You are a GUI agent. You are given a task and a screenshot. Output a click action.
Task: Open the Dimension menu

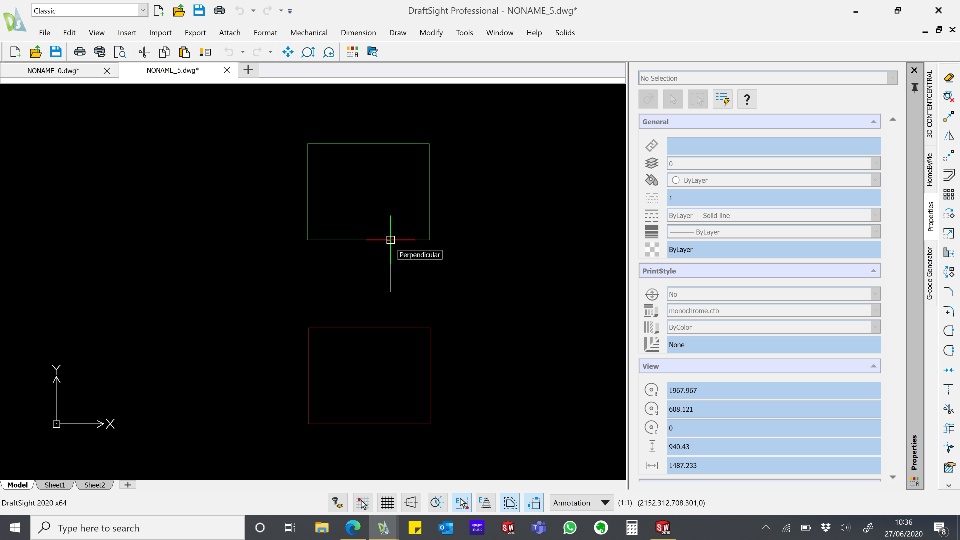358,32
